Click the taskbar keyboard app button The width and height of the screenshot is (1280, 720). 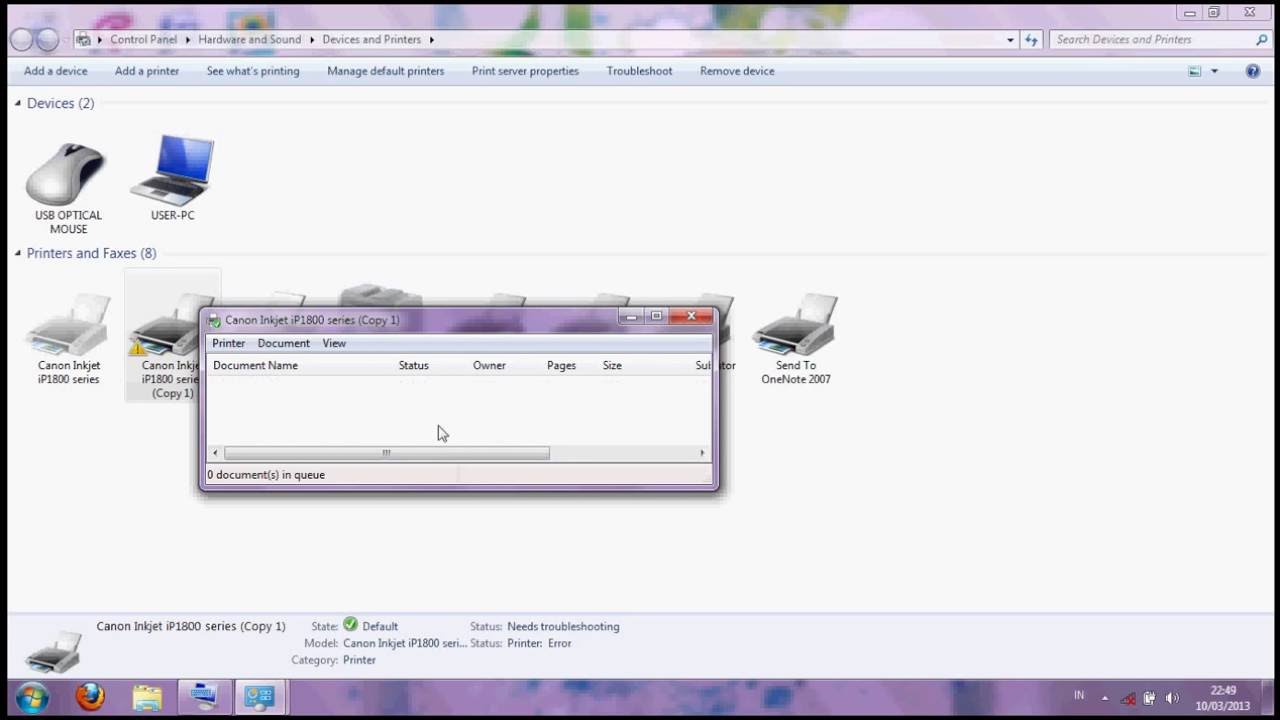coord(204,697)
